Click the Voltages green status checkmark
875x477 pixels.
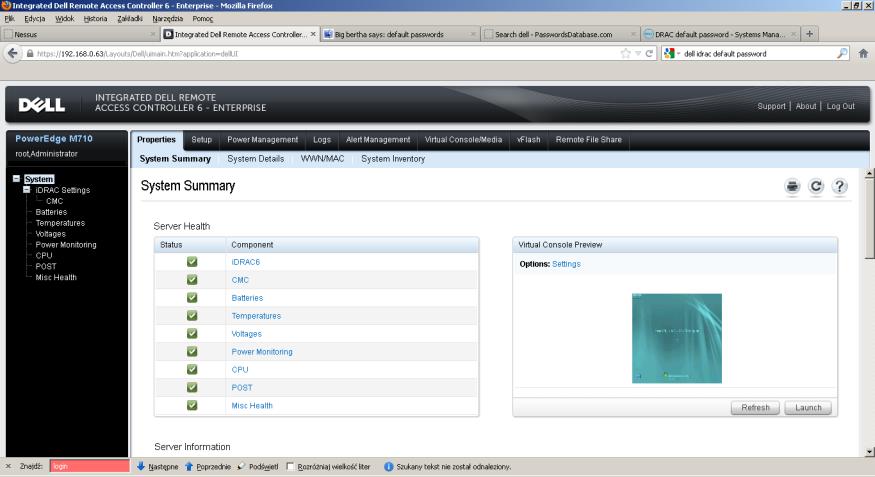[x=192, y=334]
